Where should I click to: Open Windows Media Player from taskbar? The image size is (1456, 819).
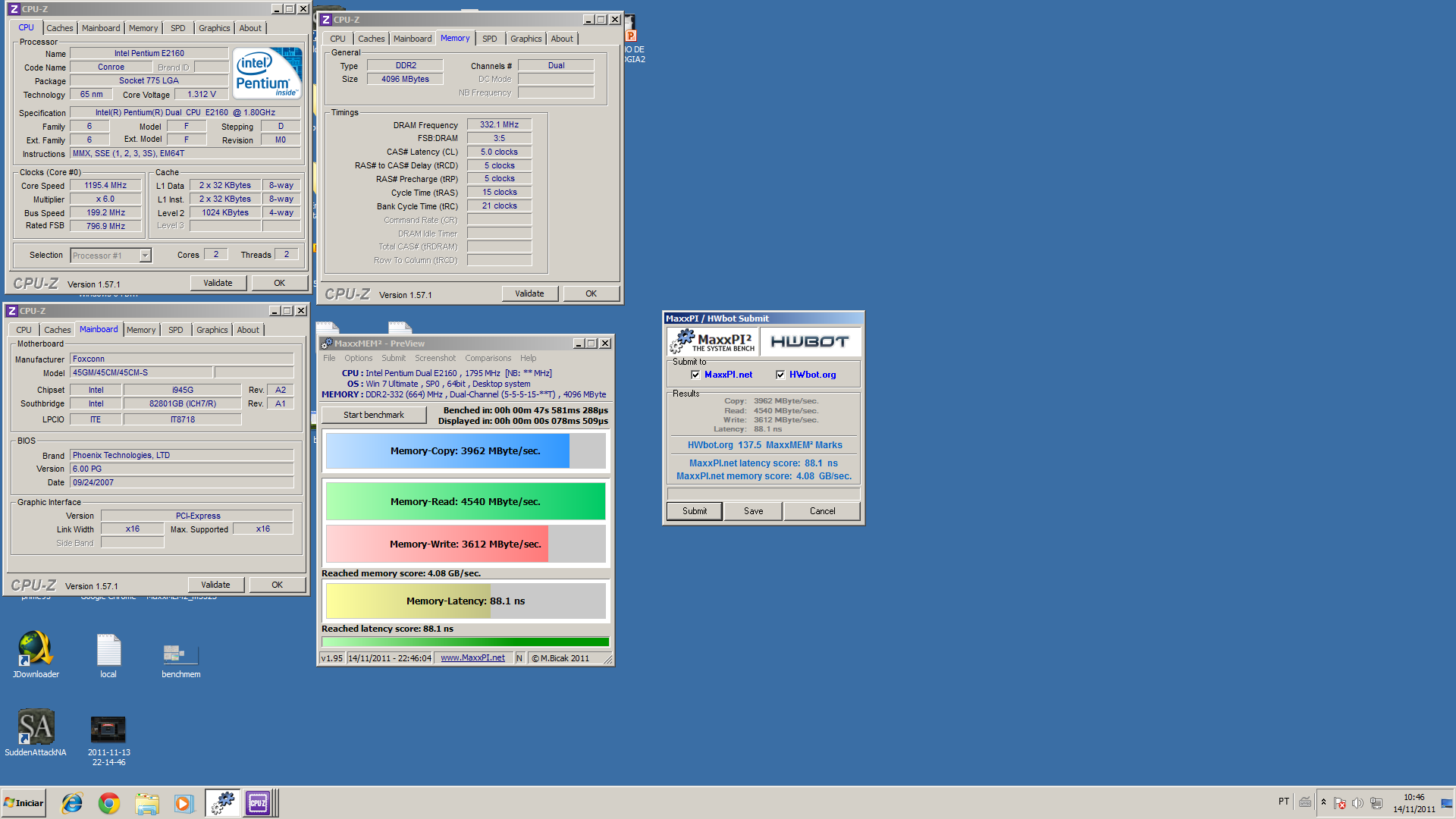tap(184, 803)
